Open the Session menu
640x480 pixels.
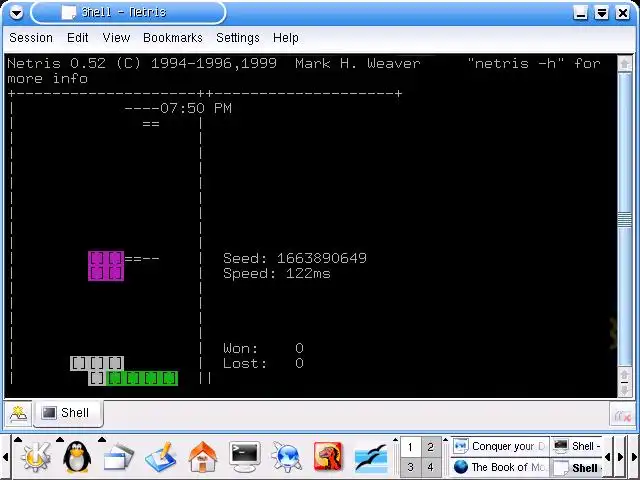31,38
